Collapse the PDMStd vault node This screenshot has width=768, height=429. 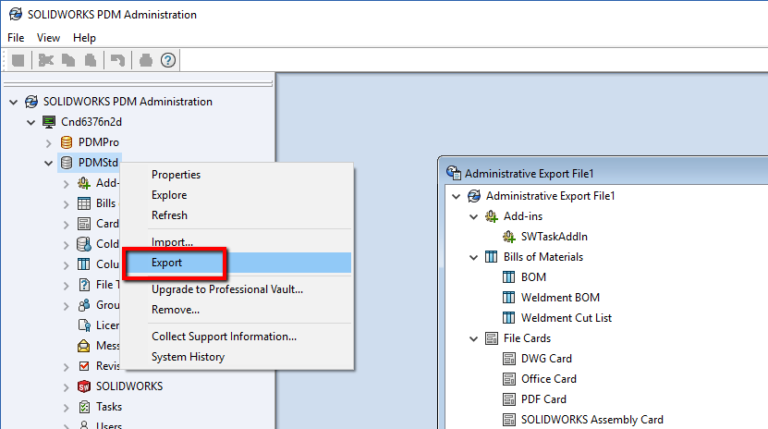pos(49,163)
